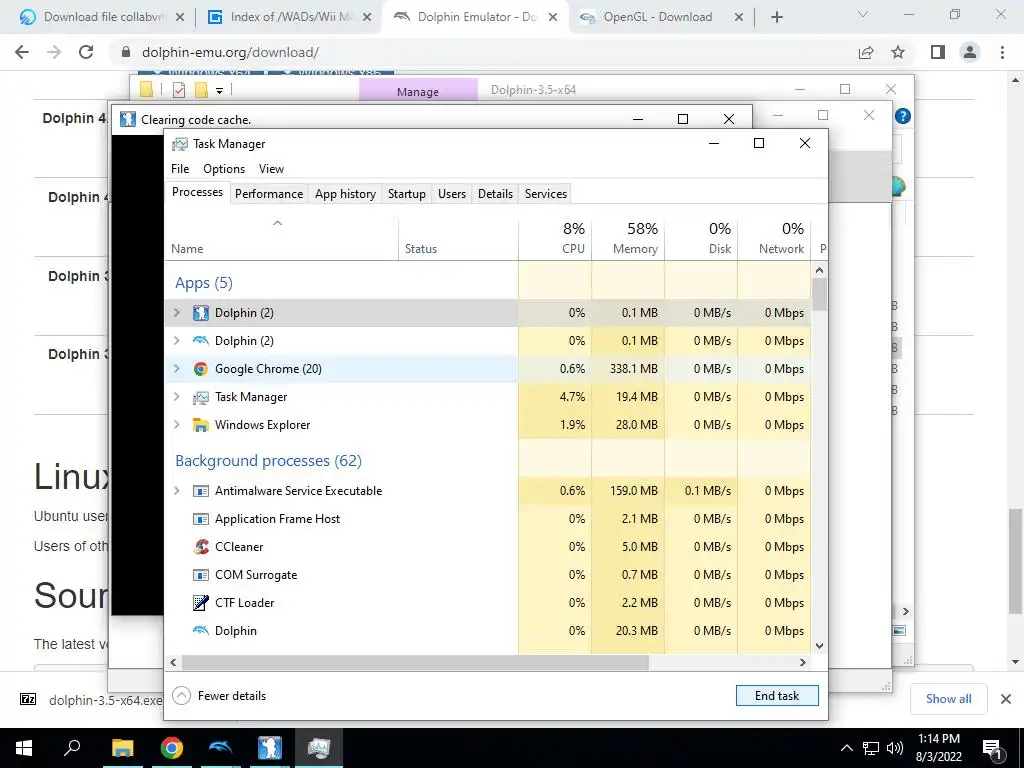Expand the second Dolphin (2) app group
The image size is (1024, 768).
click(176, 341)
